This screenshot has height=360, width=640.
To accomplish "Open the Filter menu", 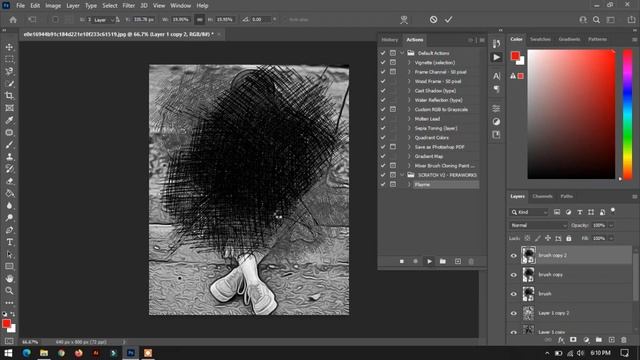I will pyautogui.click(x=129, y=6).
